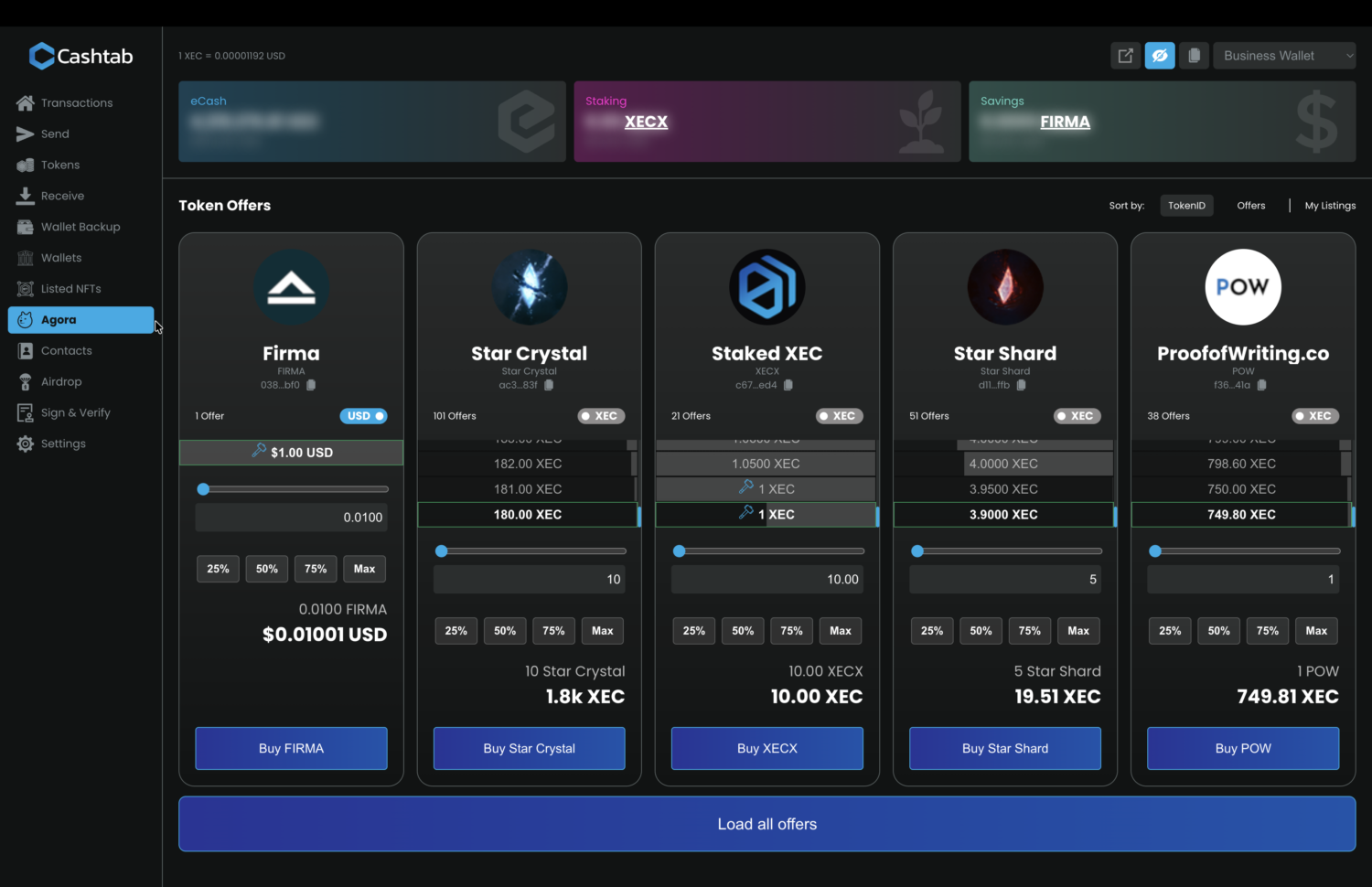Select Tokens in the sidebar
This screenshot has width=1372, height=887.
coord(60,165)
